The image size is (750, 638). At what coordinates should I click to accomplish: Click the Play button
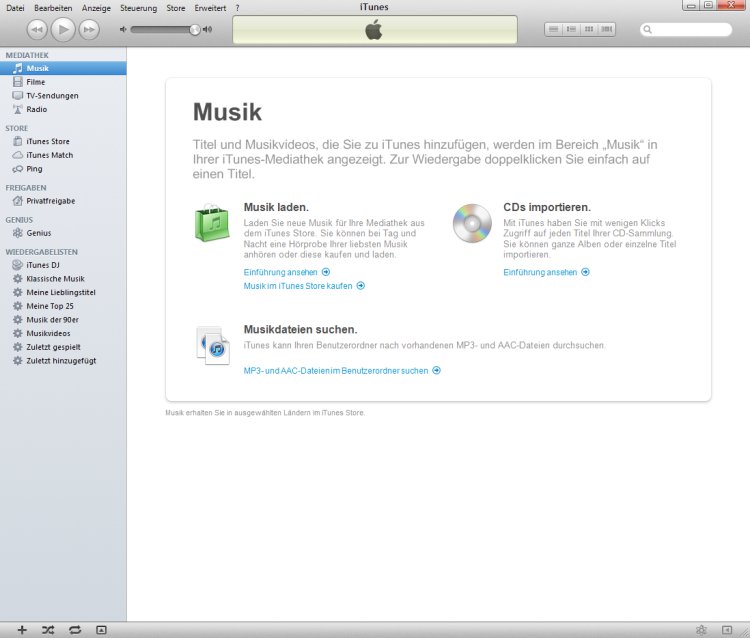[x=63, y=30]
